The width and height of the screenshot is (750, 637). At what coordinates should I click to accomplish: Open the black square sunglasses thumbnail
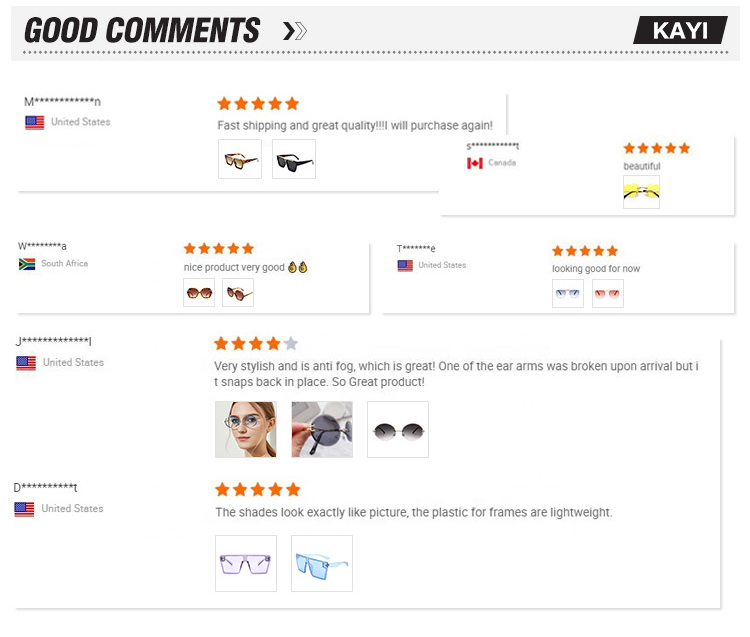pos(294,159)
